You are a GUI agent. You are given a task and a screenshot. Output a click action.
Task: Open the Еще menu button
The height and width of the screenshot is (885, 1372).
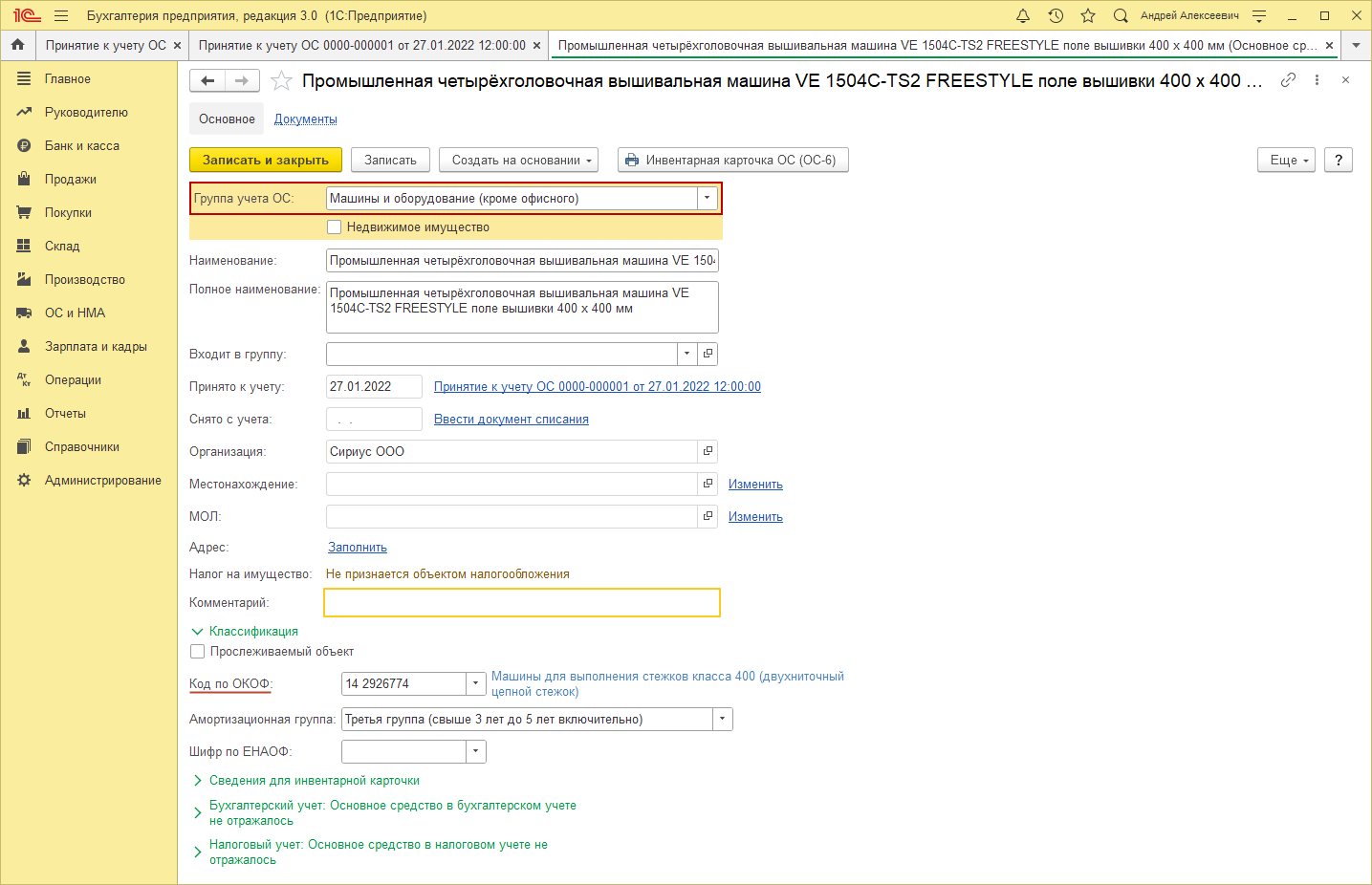tap(1286, 160)
